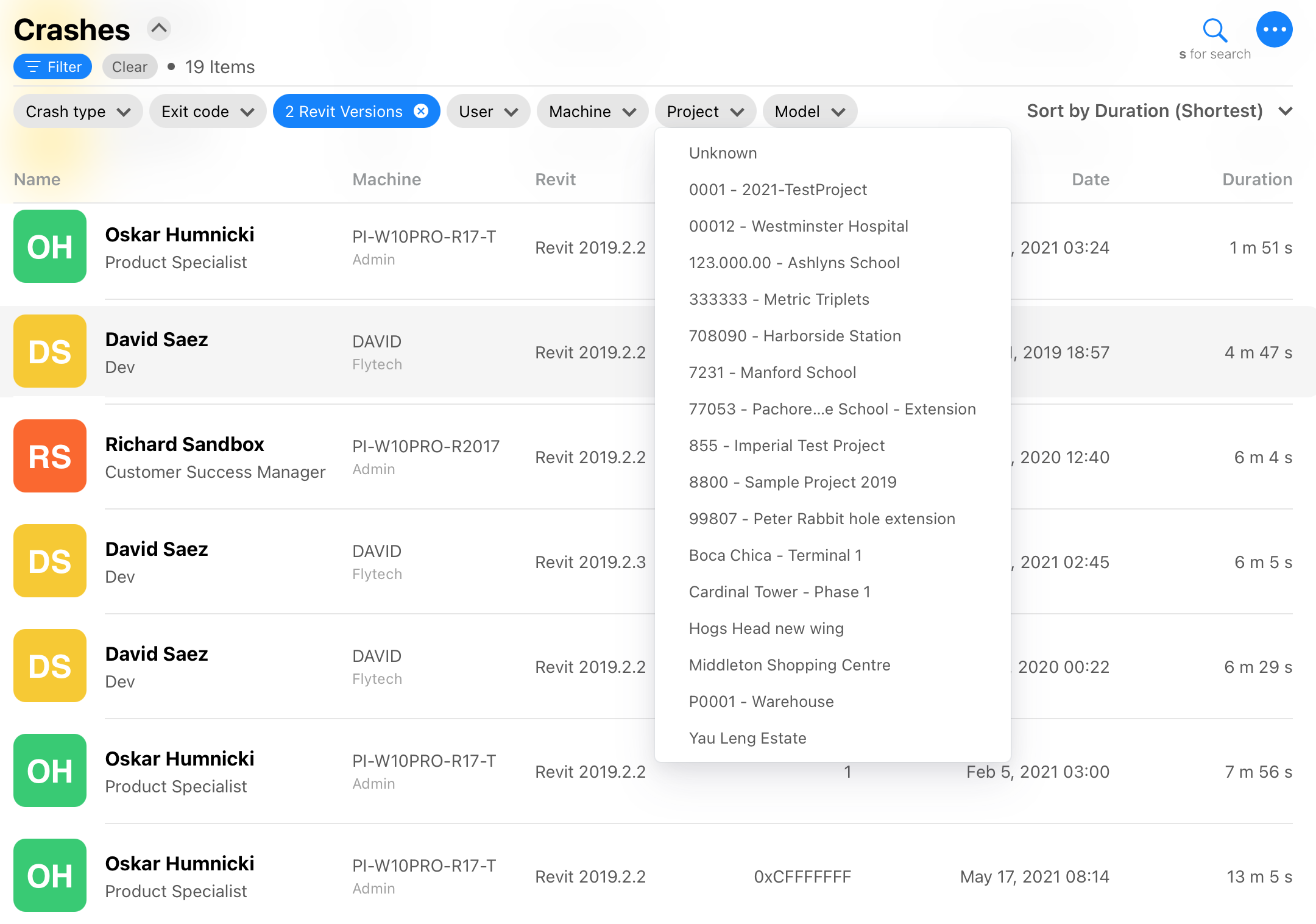Image resolution: width=1316 pixels, height=924 pixels.
Task: Toggle the Model filter dropdown
Action: click(x=809, y=111)
